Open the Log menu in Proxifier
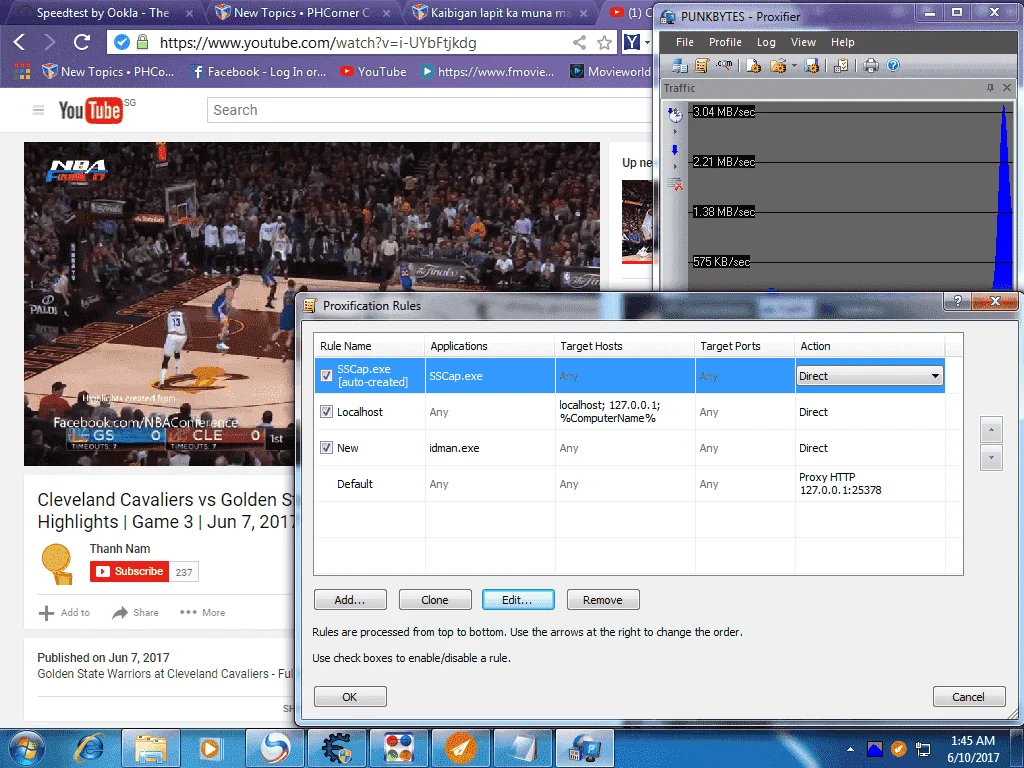The width and height of the screenshot is (1024, 768). [x=766, y=42]
